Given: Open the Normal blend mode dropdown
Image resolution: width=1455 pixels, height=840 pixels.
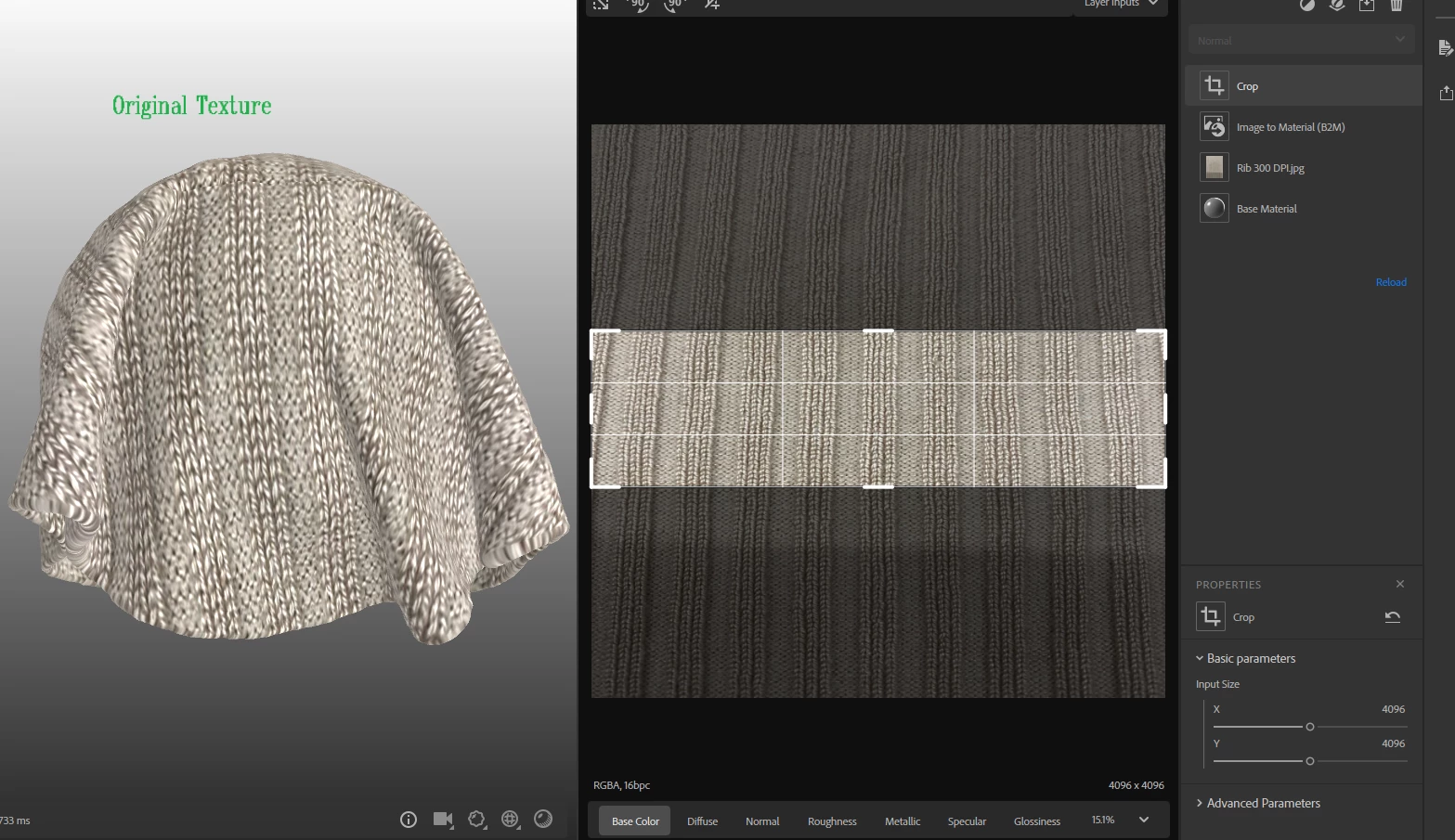Looking at the screenshot, I should click(1301, 40).
